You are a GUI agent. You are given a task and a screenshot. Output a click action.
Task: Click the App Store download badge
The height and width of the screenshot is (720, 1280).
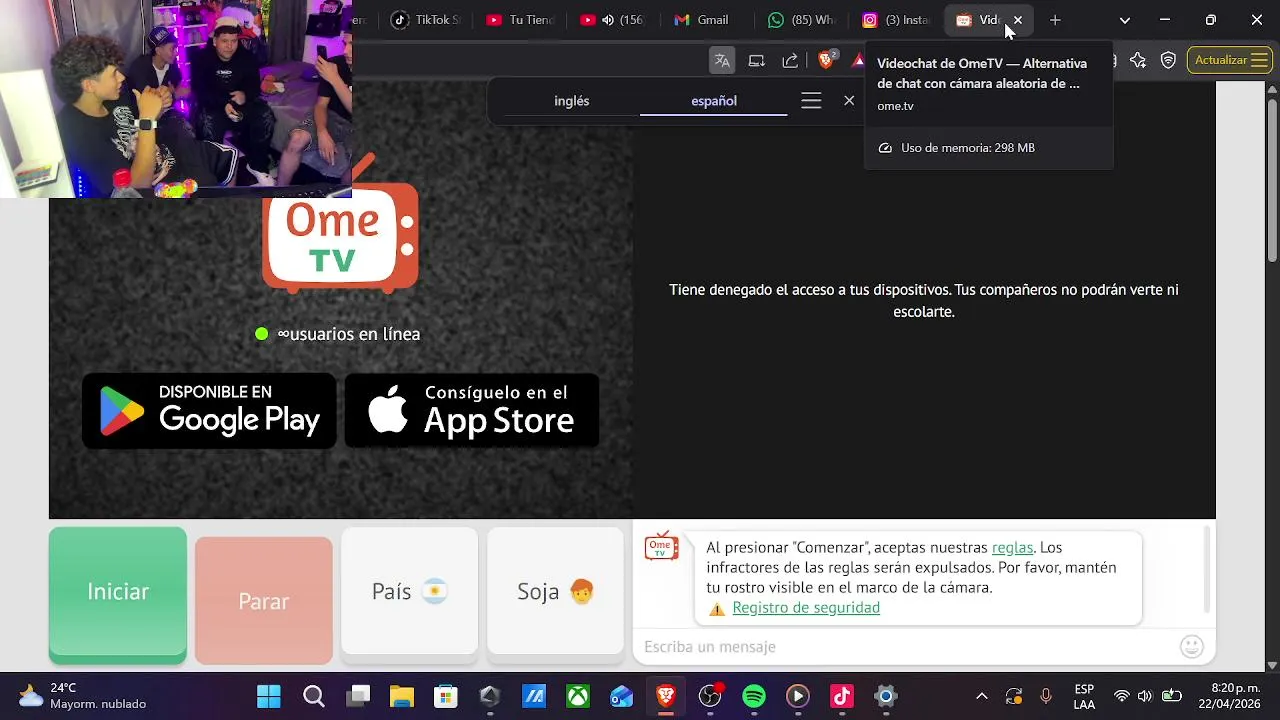[x=472, y=411]
